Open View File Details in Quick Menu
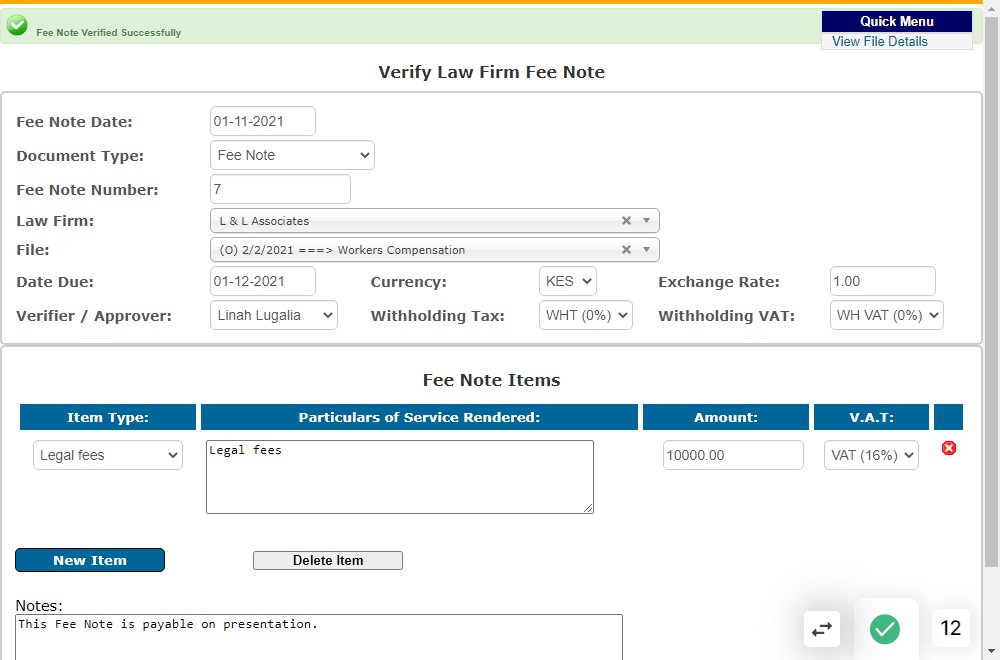The image size is (1000, 660). tap(879, 41)
